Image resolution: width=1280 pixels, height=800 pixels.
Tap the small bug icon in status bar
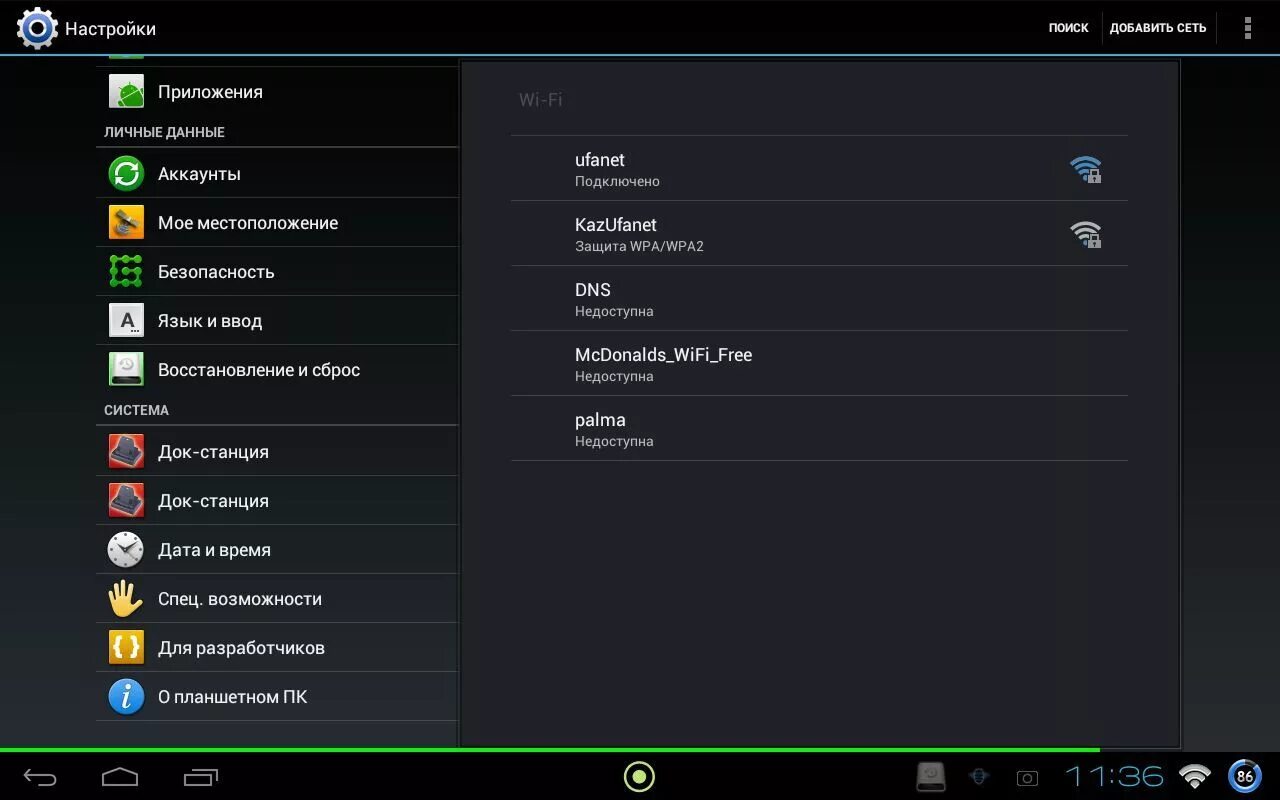pyautogui.click(x=980, y=777)
